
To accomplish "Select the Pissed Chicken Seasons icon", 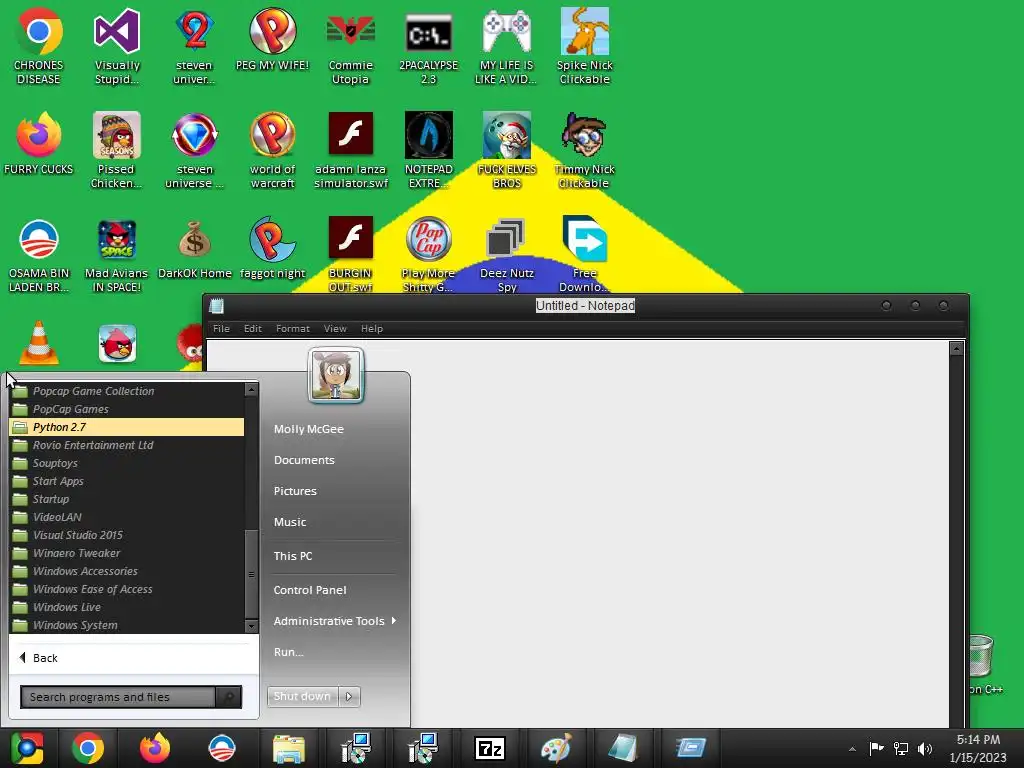I will (116, 150).
